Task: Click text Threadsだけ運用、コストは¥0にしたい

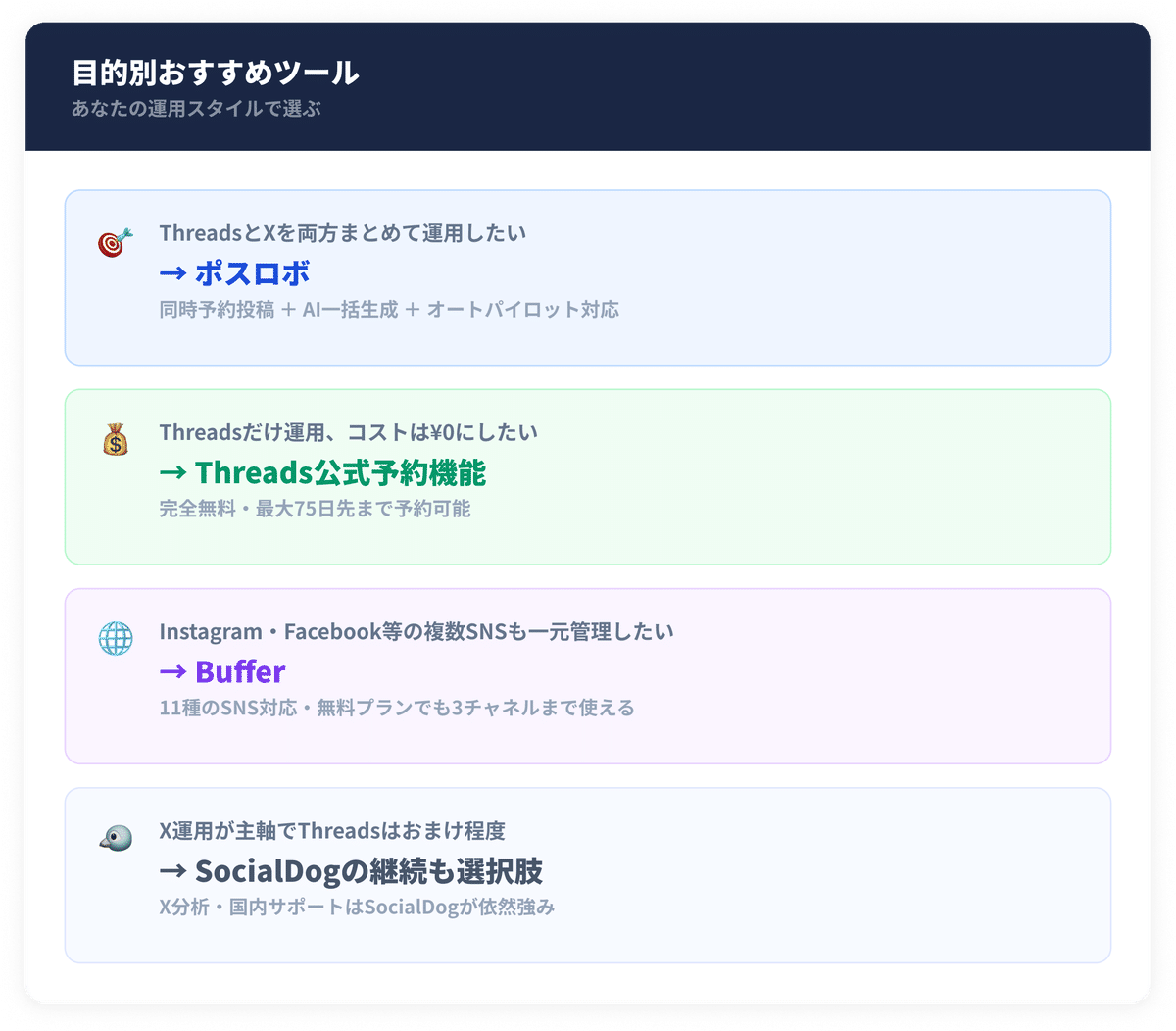Action: coord(349,432)
